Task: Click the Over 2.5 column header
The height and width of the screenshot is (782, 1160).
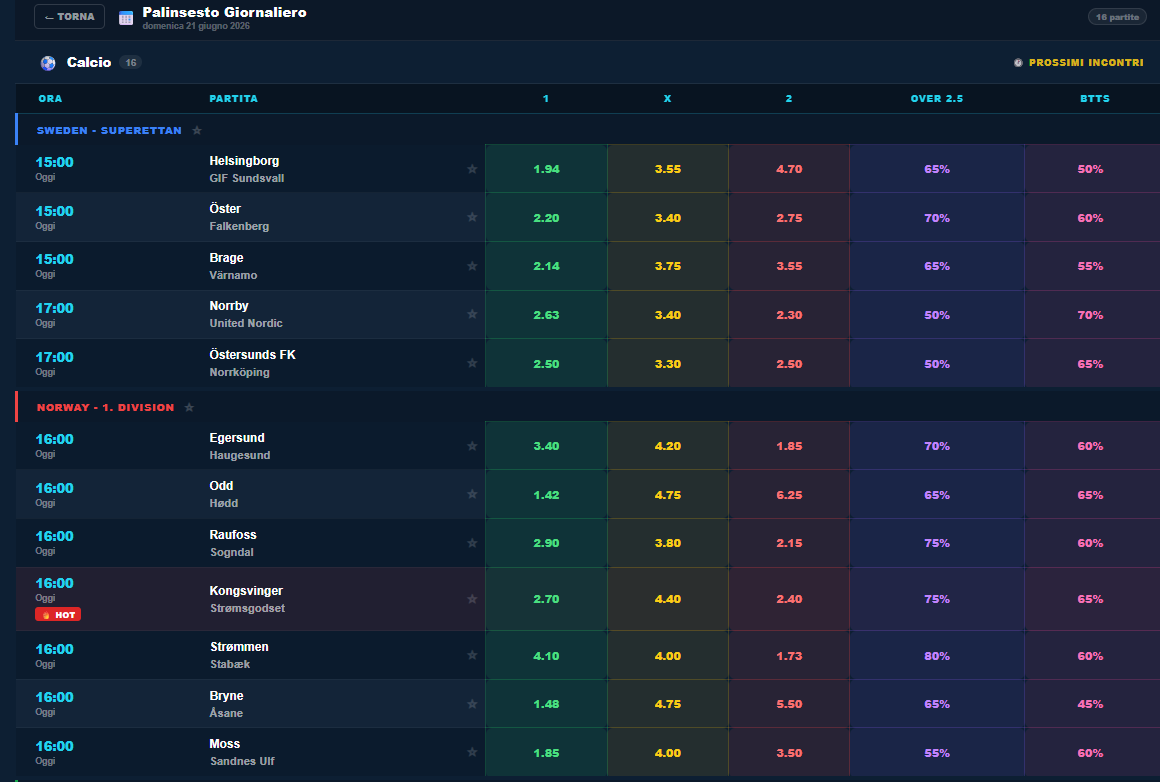Action: click(x=937, y=98)
